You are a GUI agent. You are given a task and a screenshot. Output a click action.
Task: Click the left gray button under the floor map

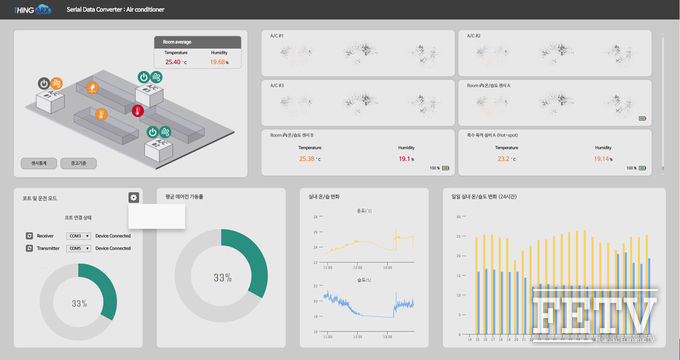click(x=39, y=163)
